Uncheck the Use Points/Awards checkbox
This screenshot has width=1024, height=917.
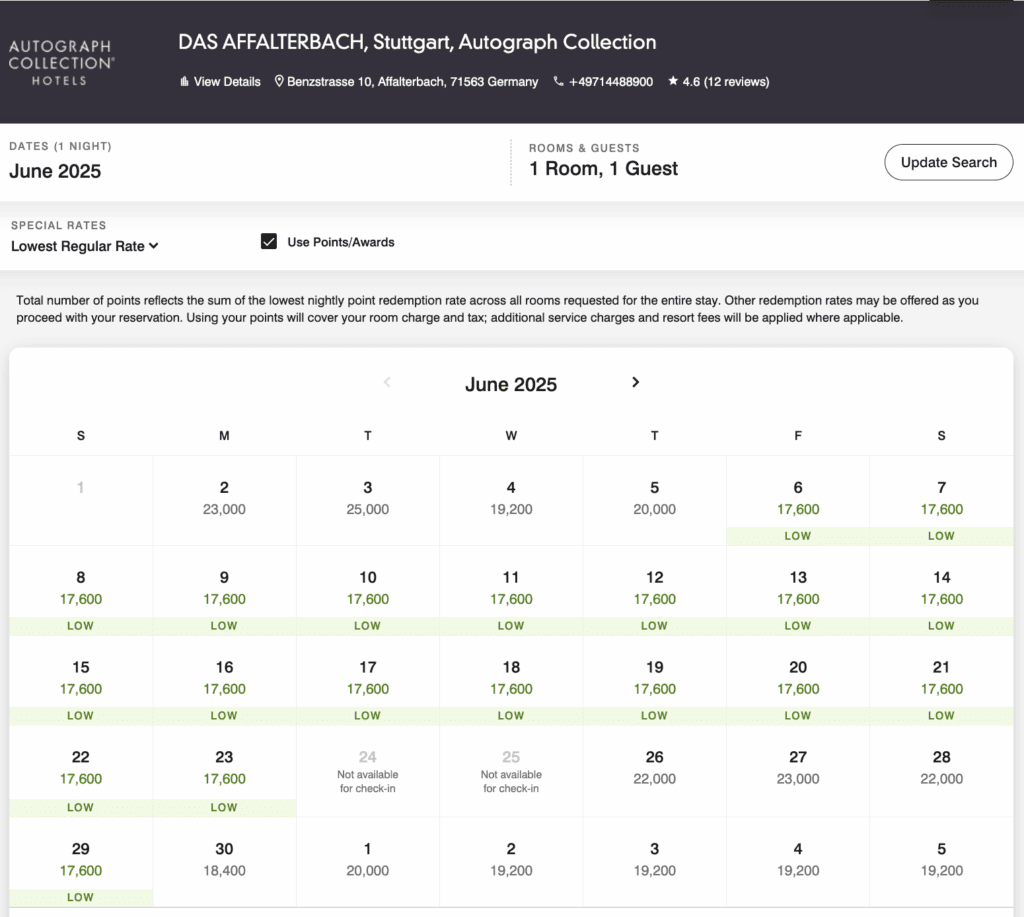point(268,242)
